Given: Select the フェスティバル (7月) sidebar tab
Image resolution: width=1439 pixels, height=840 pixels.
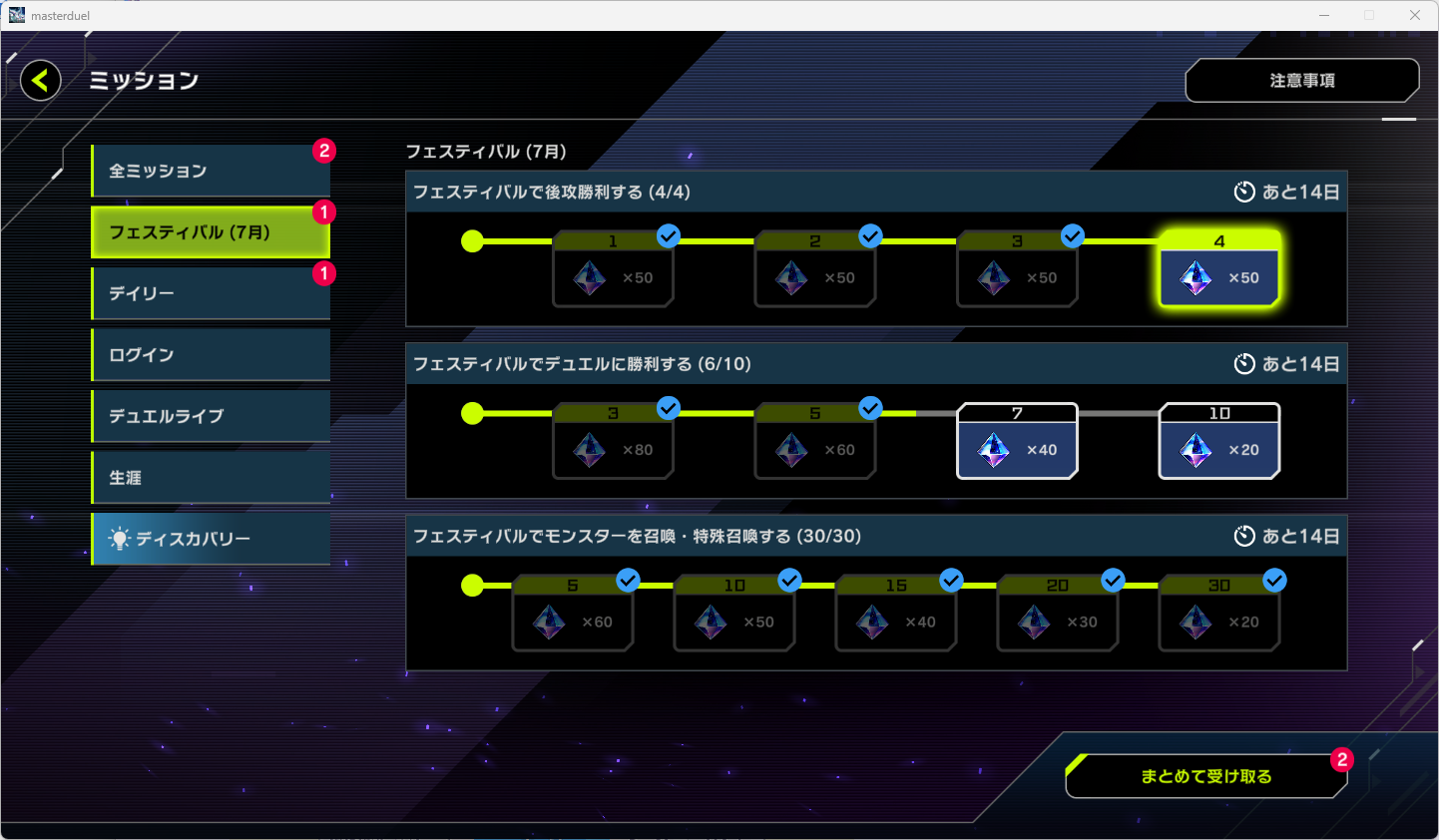Looking at the screenshot, I should pyautogui.click(x=211, y=232).
